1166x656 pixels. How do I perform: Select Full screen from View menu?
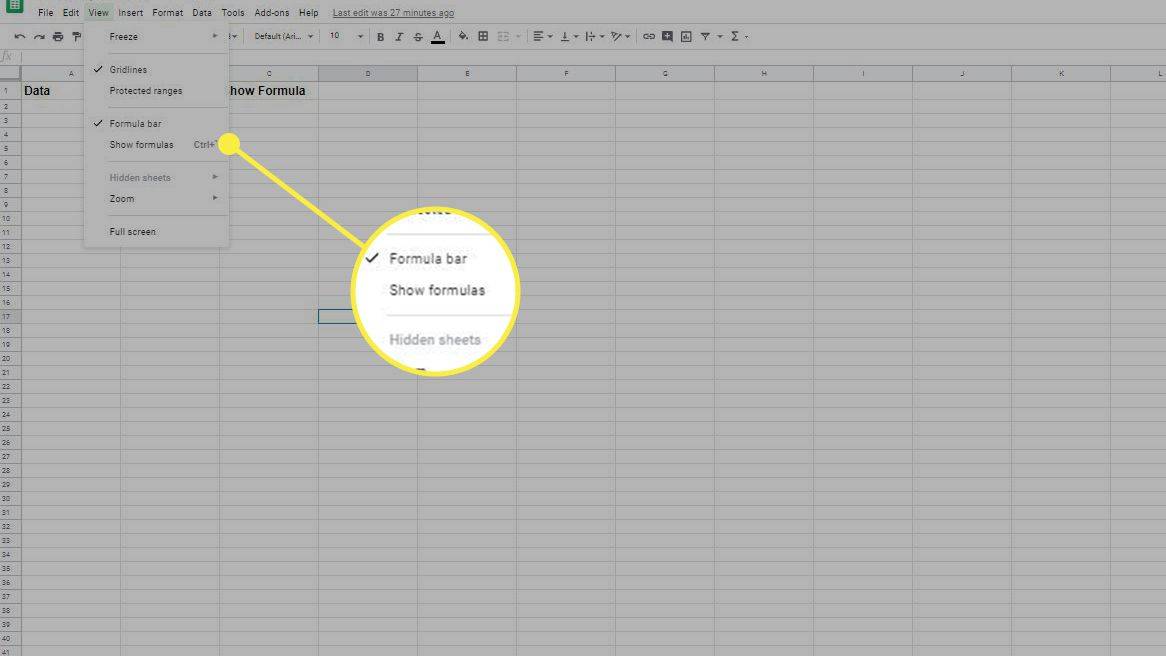132,231
